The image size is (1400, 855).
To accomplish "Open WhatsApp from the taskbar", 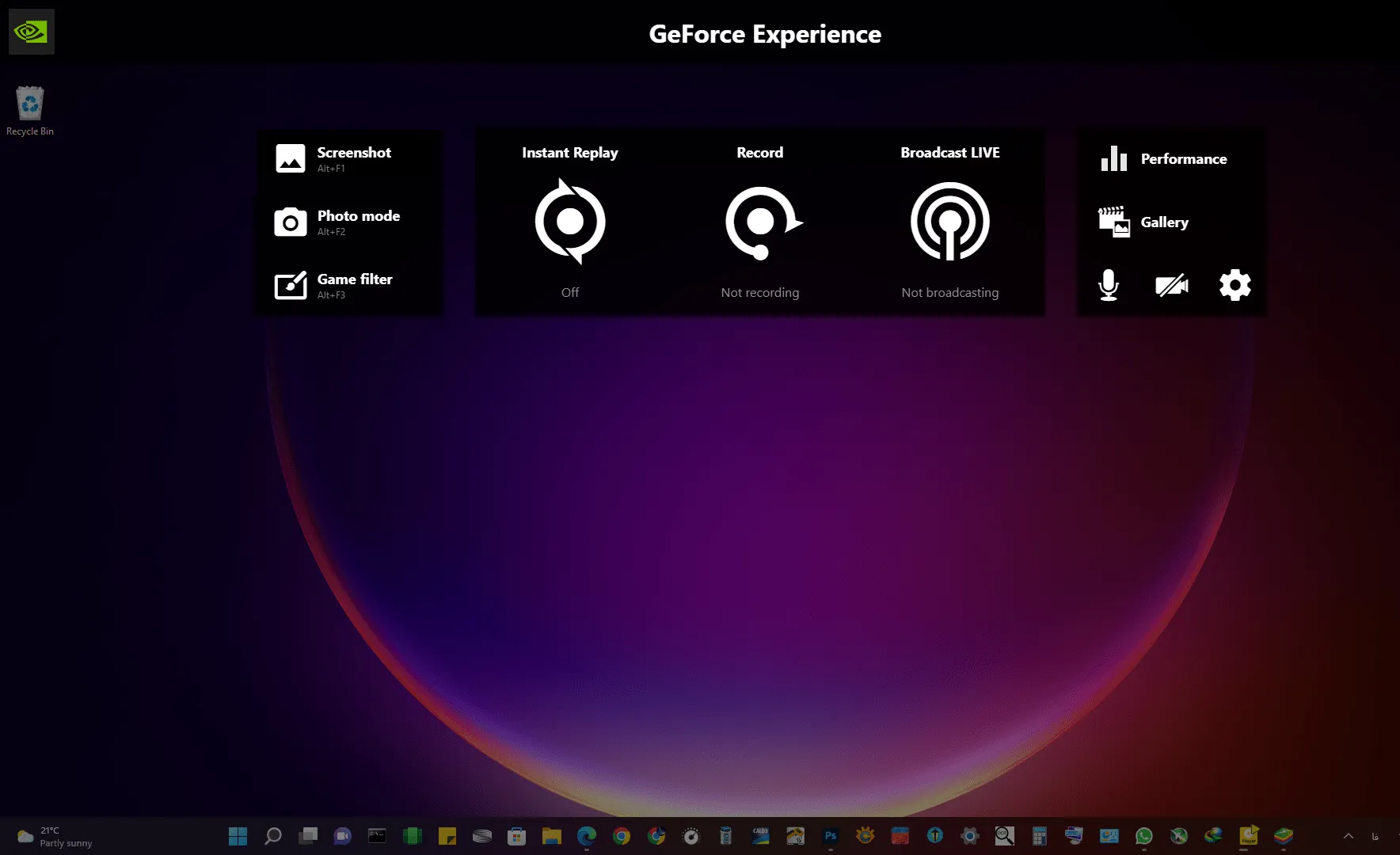I will pos(1144,836).
